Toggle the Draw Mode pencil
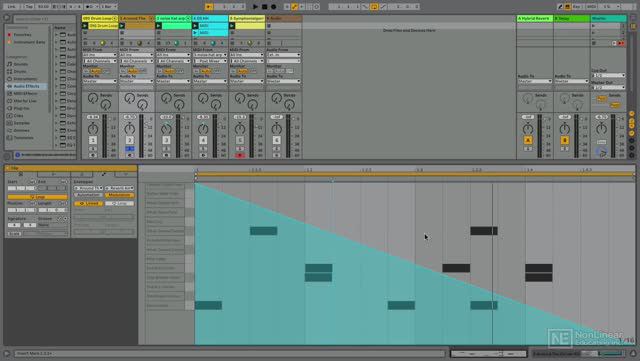 [x=560, y=7]
